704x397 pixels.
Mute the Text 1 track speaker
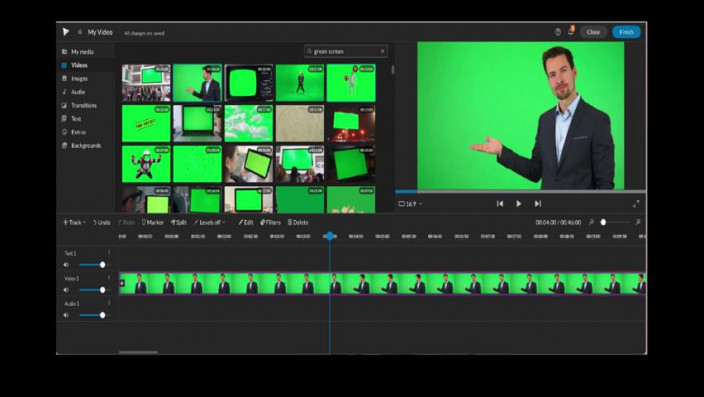66,265
